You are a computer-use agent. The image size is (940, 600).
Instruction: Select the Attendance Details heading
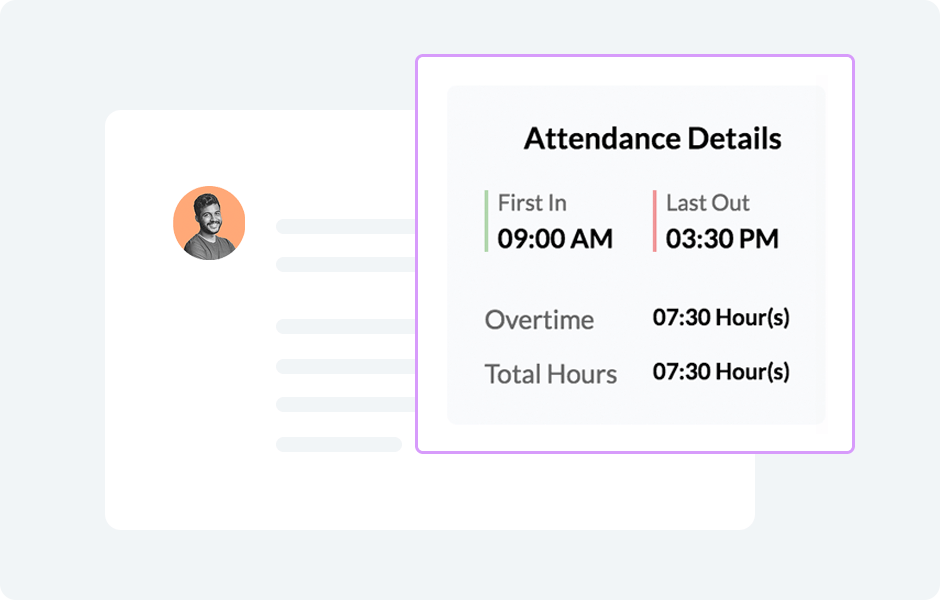coord(652,138)
